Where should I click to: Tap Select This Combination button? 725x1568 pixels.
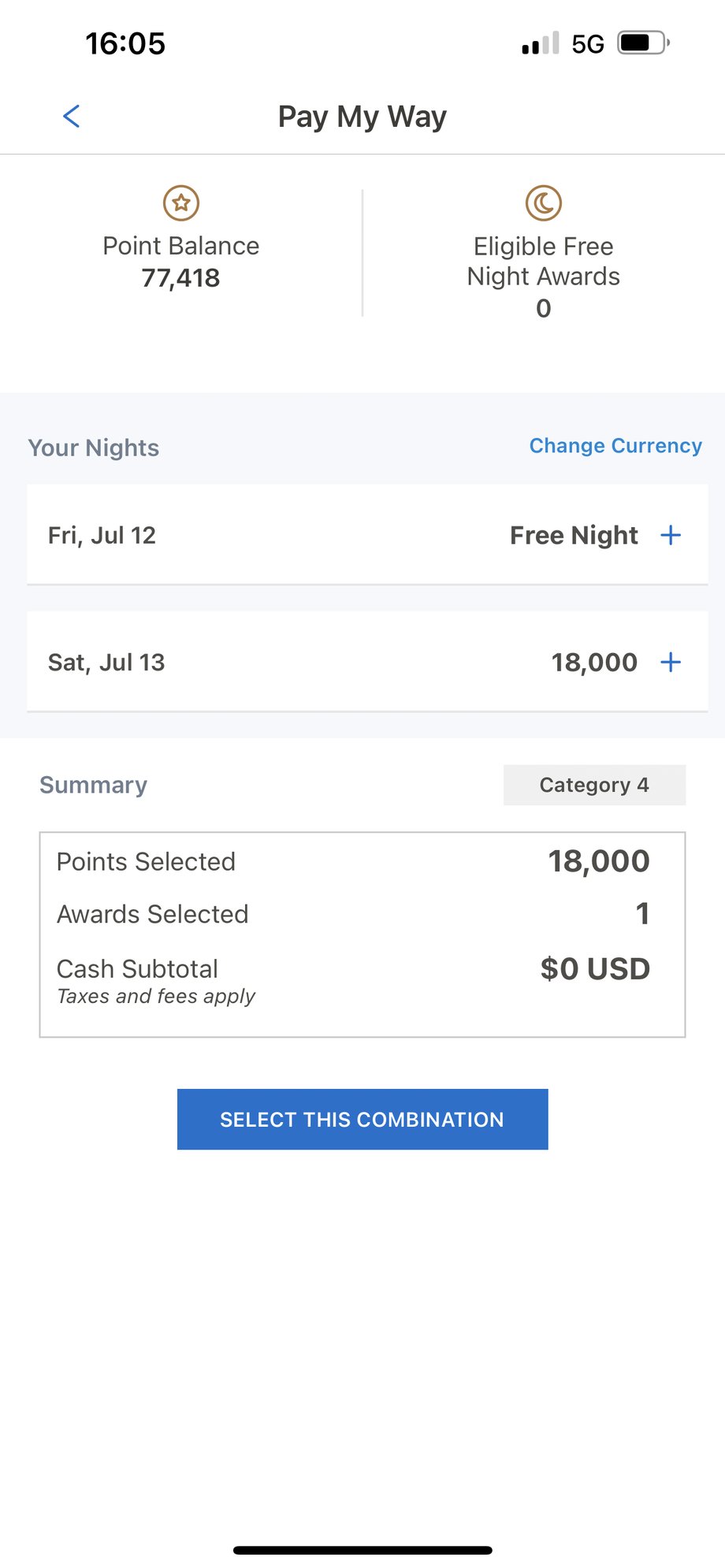(x=362, y=1120)
